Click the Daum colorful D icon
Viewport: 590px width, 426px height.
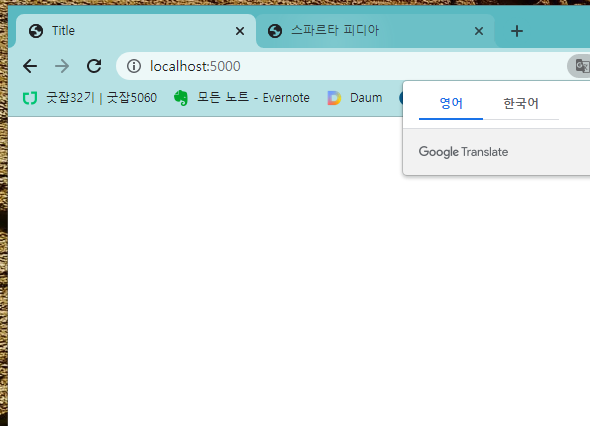pyautogui.click(x=334, y=98)
